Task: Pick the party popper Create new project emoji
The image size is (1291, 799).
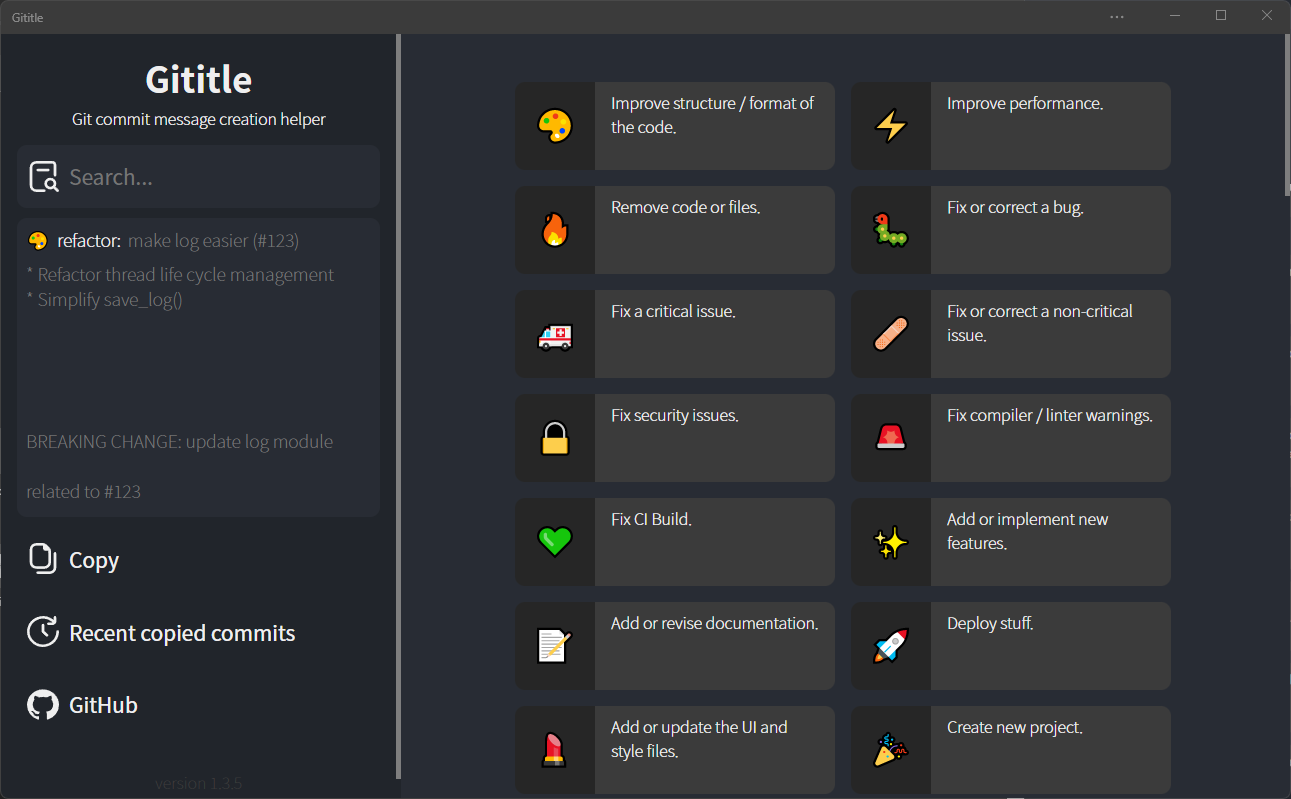Action: (891, 750)
